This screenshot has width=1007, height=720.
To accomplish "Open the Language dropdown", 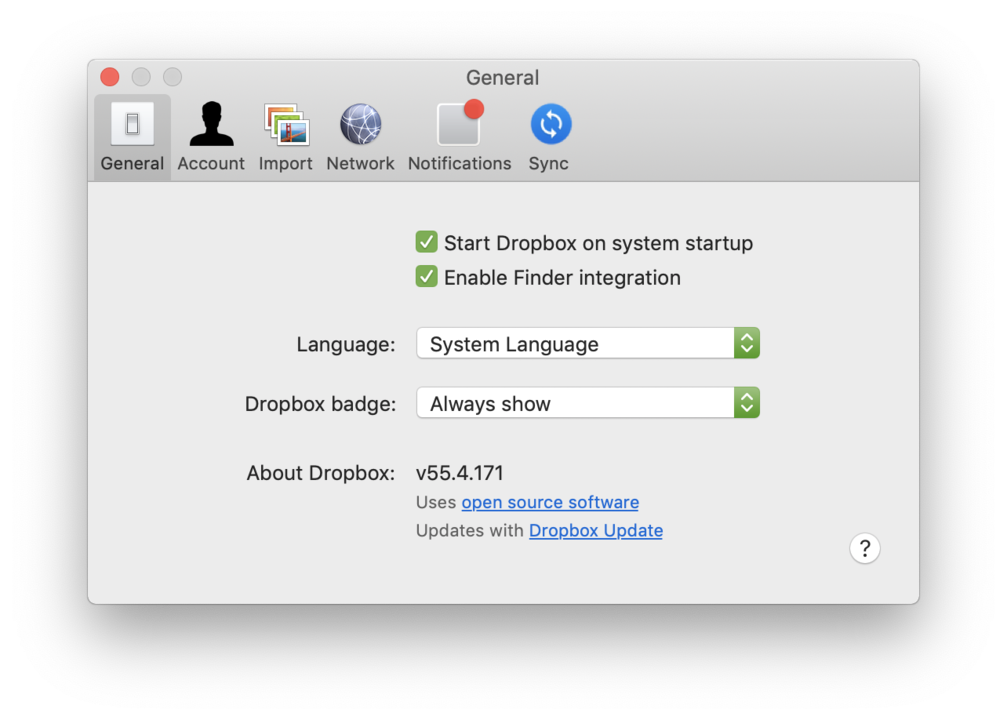I will pyautogui.click(x=588, y=343).
